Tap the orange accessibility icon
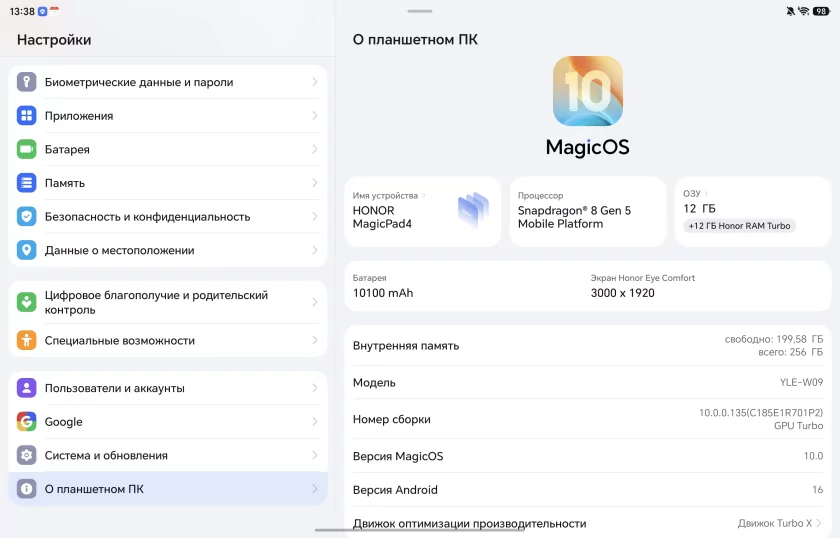The height and width of the screenshot is (538, 840). 26,340
